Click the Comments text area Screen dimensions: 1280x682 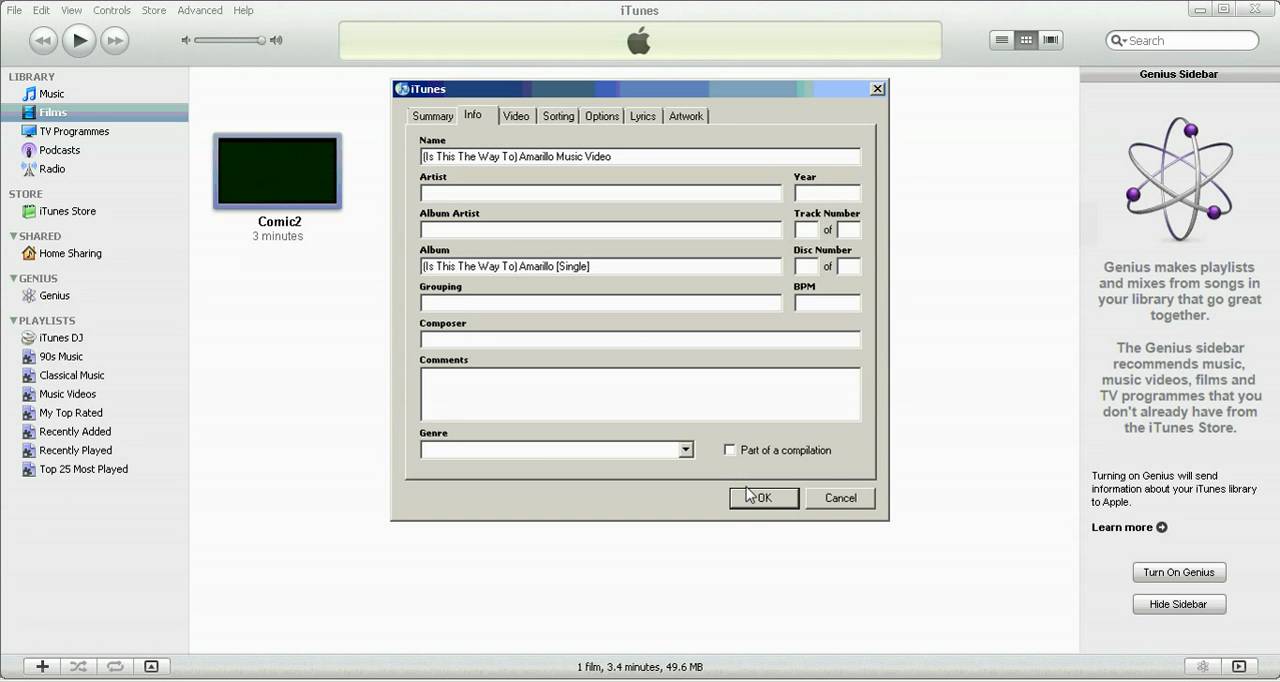640,394
